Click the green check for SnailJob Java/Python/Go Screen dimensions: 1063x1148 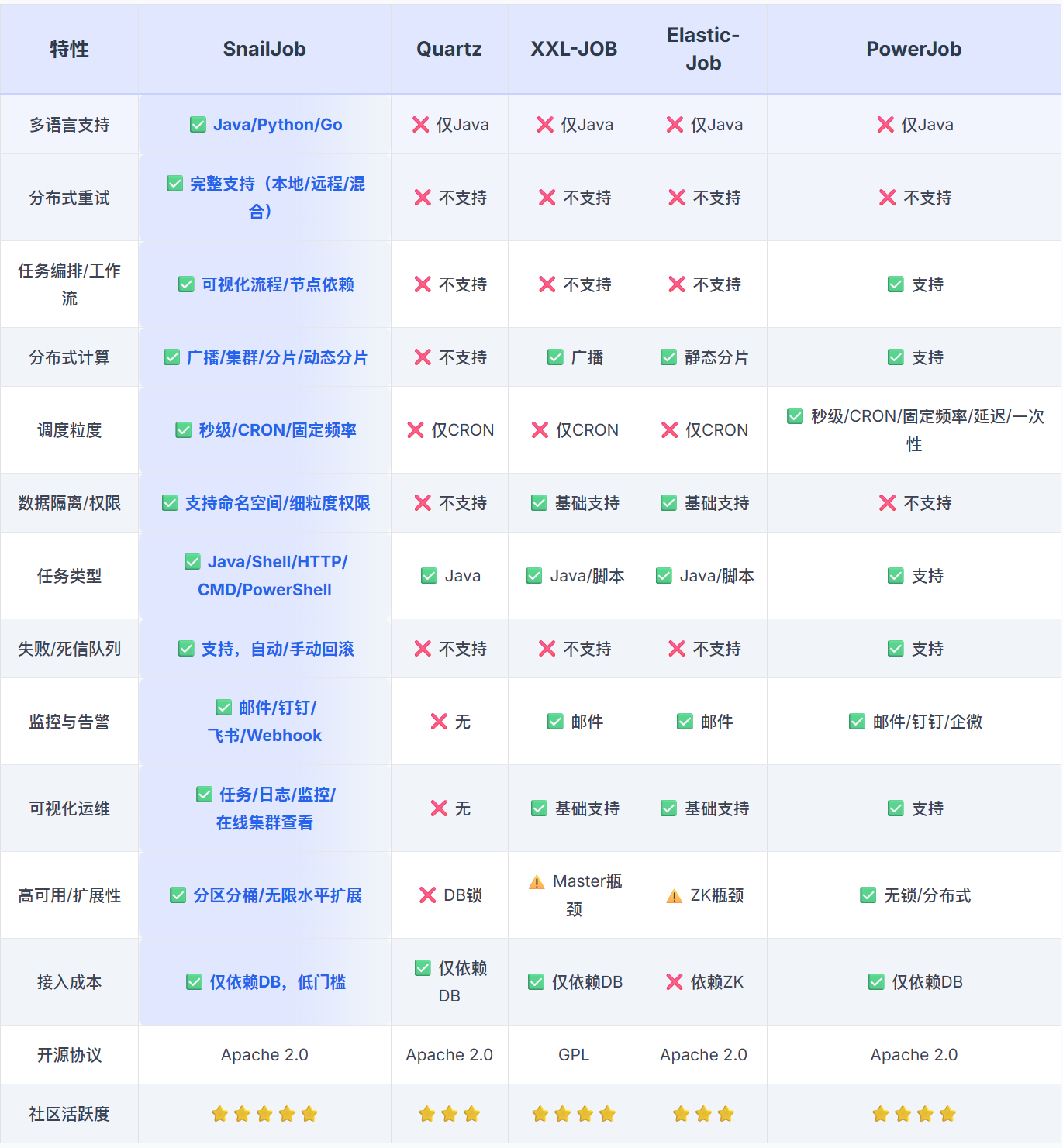click(198, 124)
